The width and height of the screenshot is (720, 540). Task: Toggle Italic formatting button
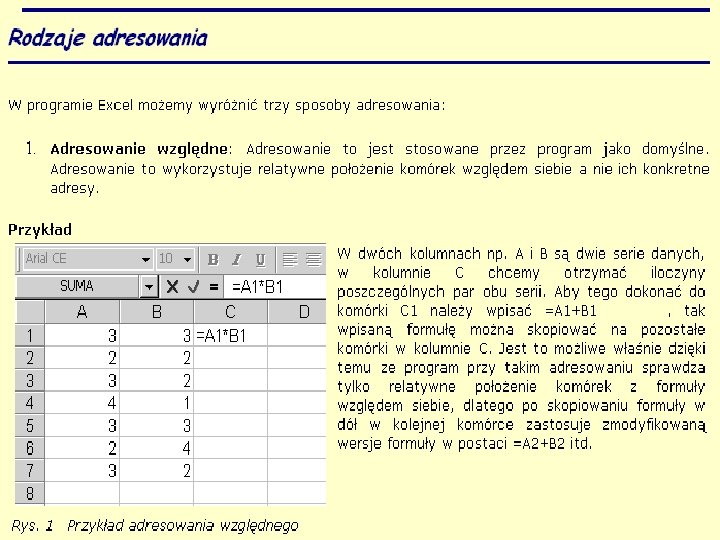click(x=236, y=260)
